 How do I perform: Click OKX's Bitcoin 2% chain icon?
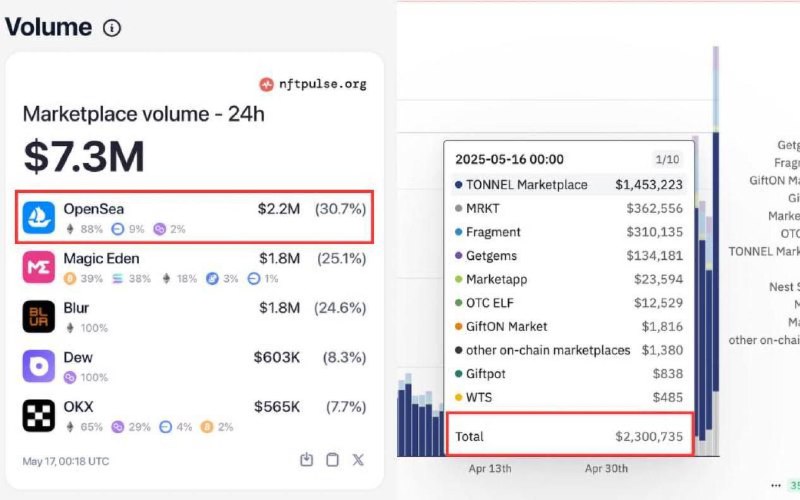click(207, 427)
